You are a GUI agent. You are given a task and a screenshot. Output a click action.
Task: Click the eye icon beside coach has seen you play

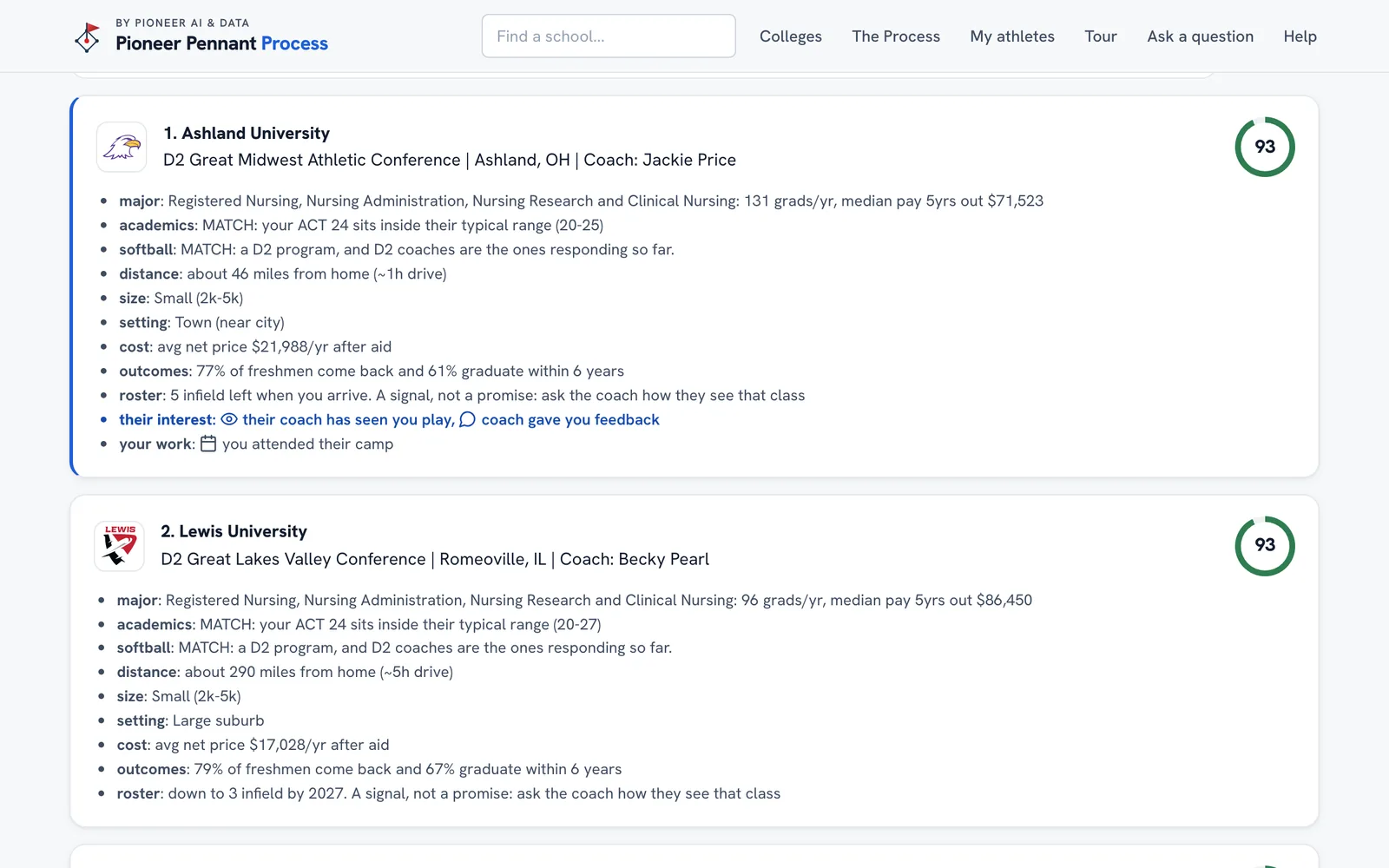[229, 419]
